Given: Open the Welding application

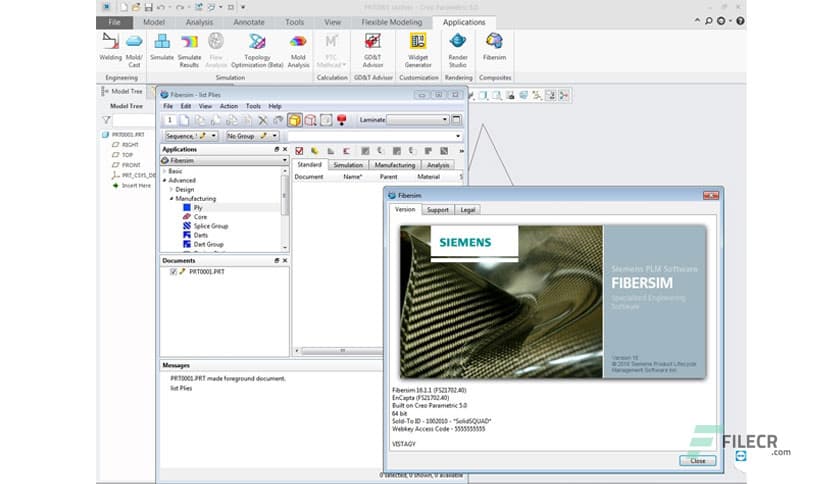Looking at the screenshot, I should click(110, 49).
